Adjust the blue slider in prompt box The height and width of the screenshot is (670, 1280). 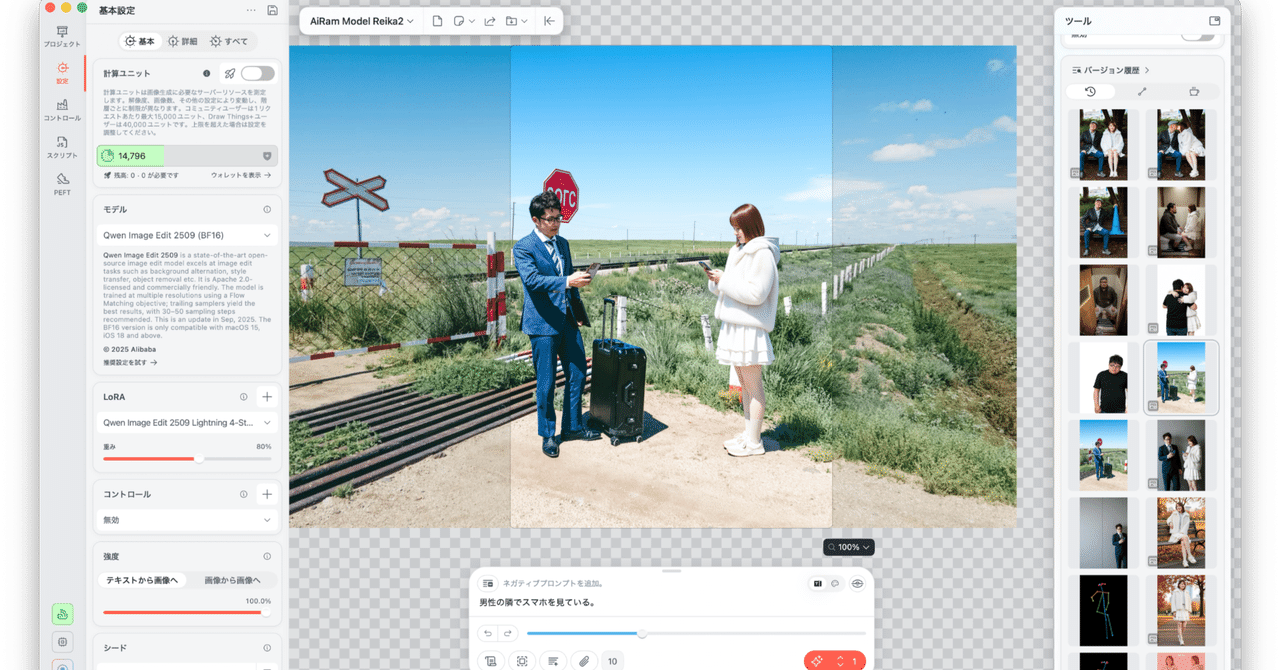point(696,633)
